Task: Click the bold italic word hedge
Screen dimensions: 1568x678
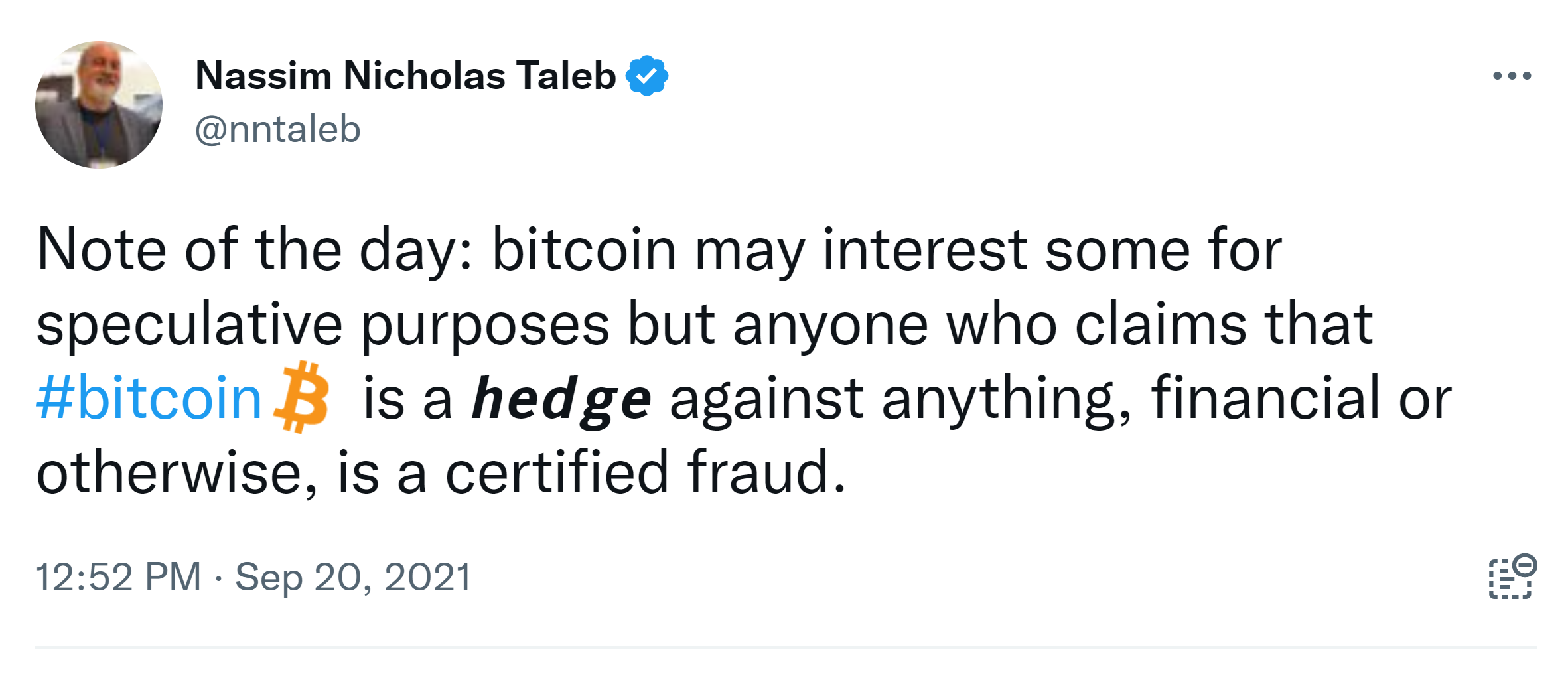Action: pos(561,399)
